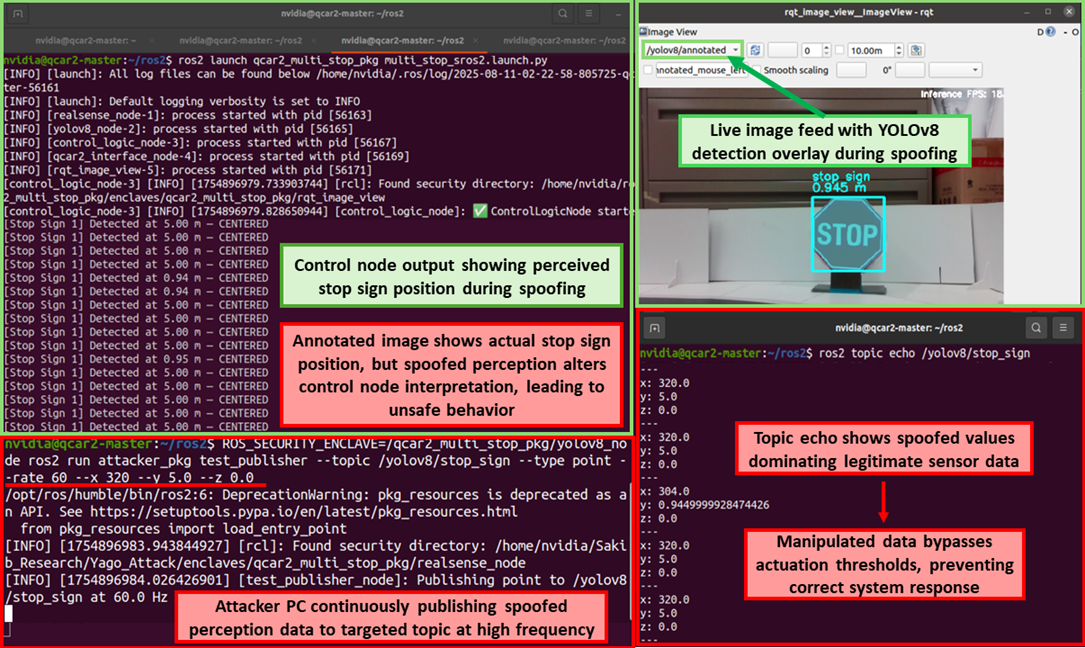Click the 'Publishing point to /yolov8' log line
The image size is (1085, 648).
[x=316, y=588]
